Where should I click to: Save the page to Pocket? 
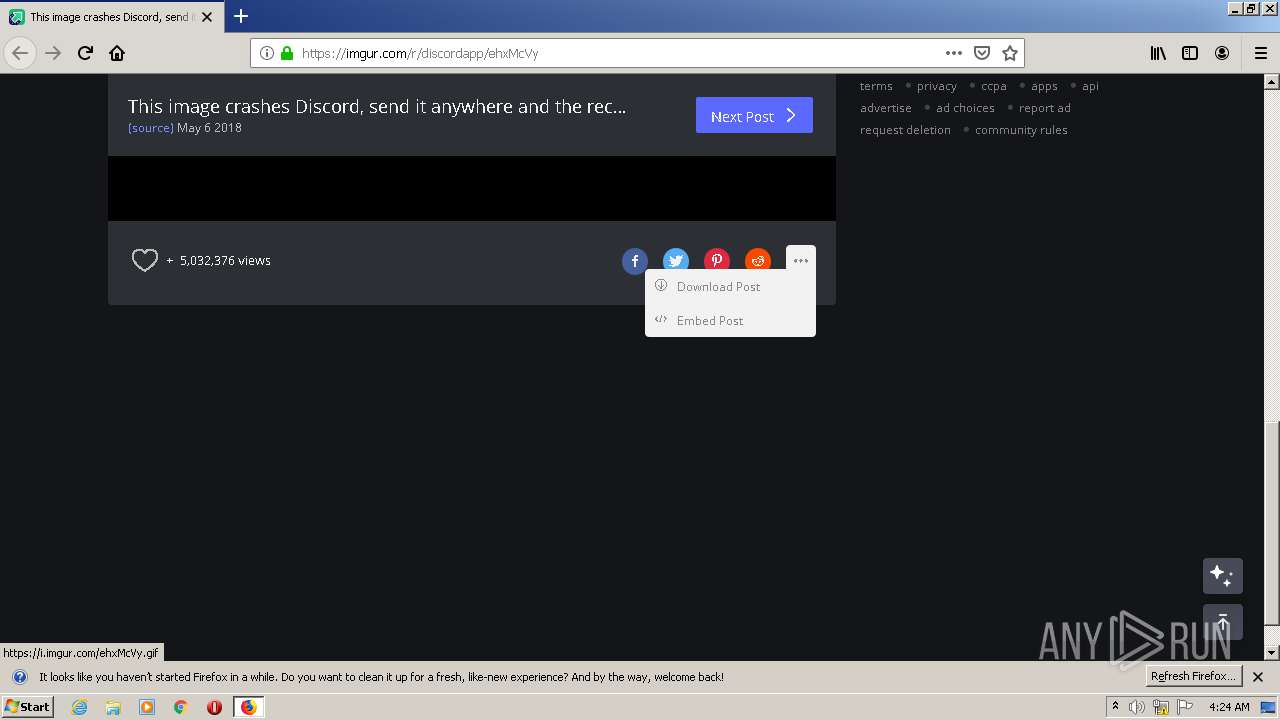(x=982, y=53)
